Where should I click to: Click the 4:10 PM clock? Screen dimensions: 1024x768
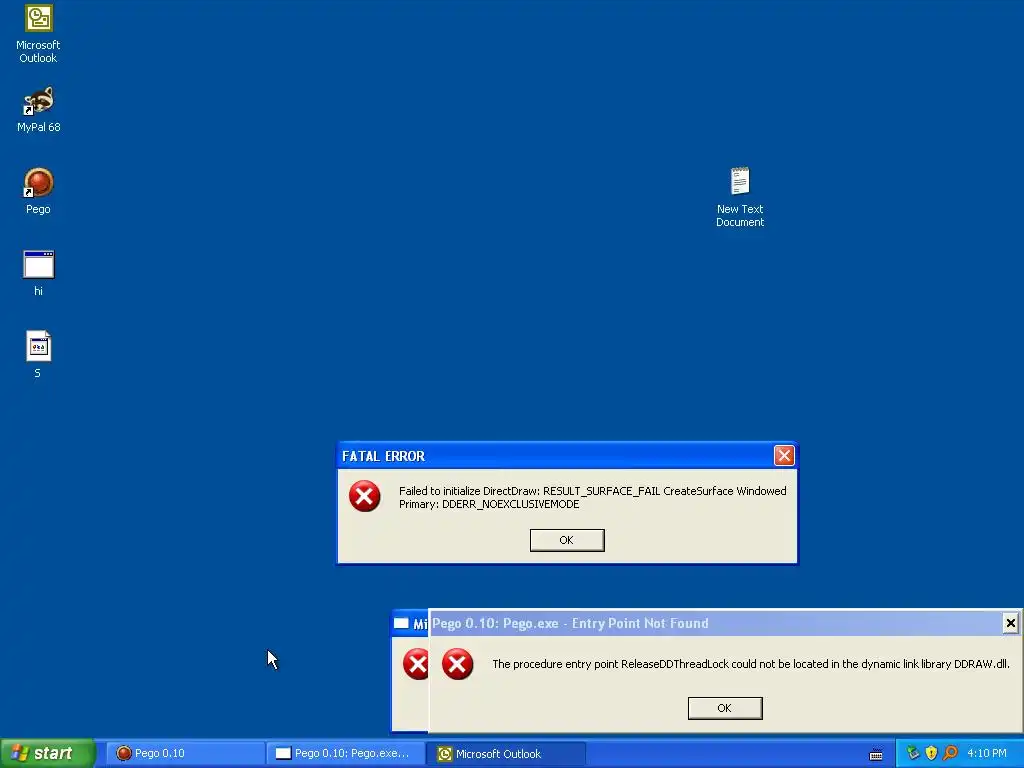click(x=987, y=753)
